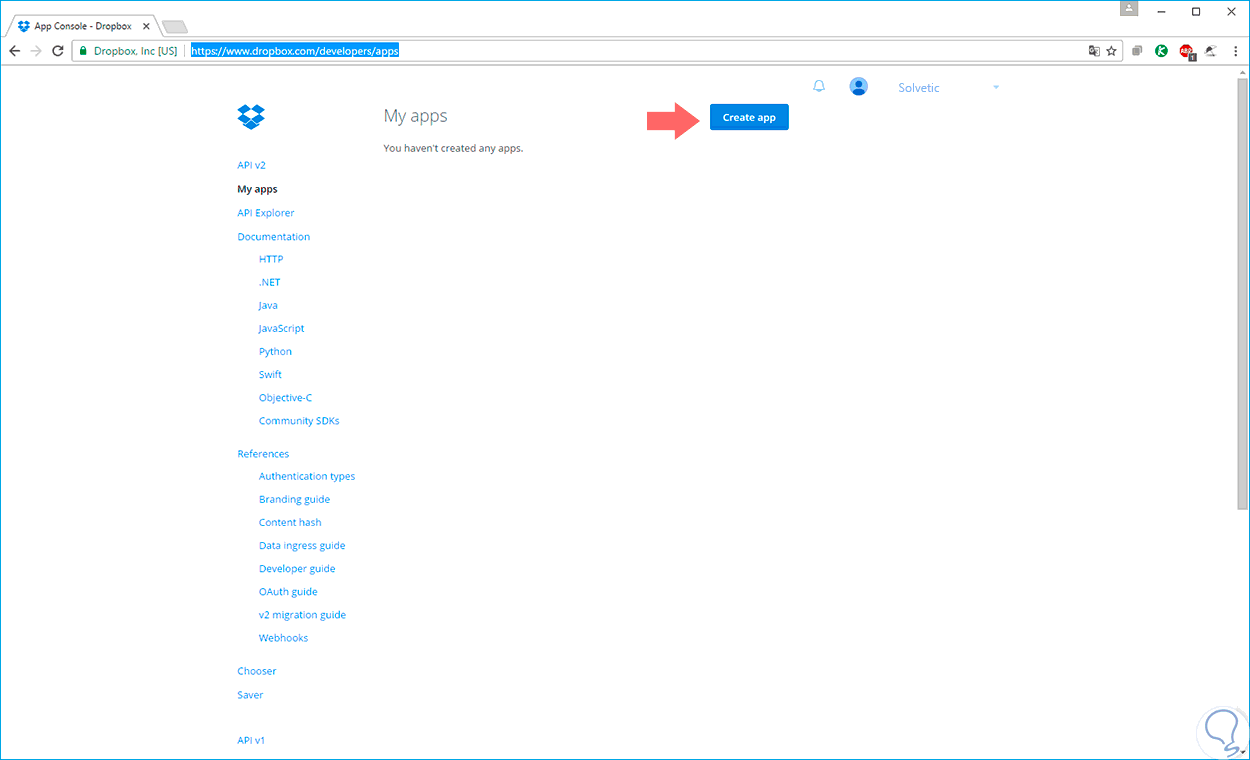Click the gray stacked-pages extension icon
This screenshot has height=760, width=1250.
point(1137,50)
